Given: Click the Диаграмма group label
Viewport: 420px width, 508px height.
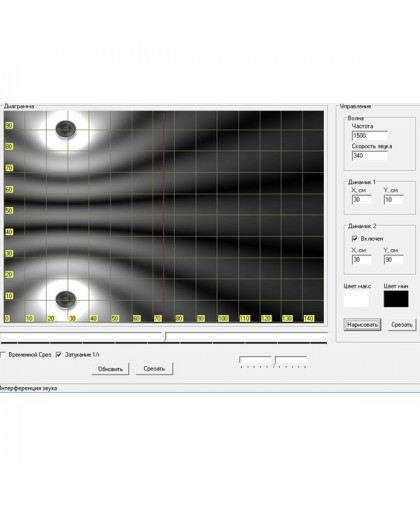Looking at the screenshot, I should click(x=19, y=106).
